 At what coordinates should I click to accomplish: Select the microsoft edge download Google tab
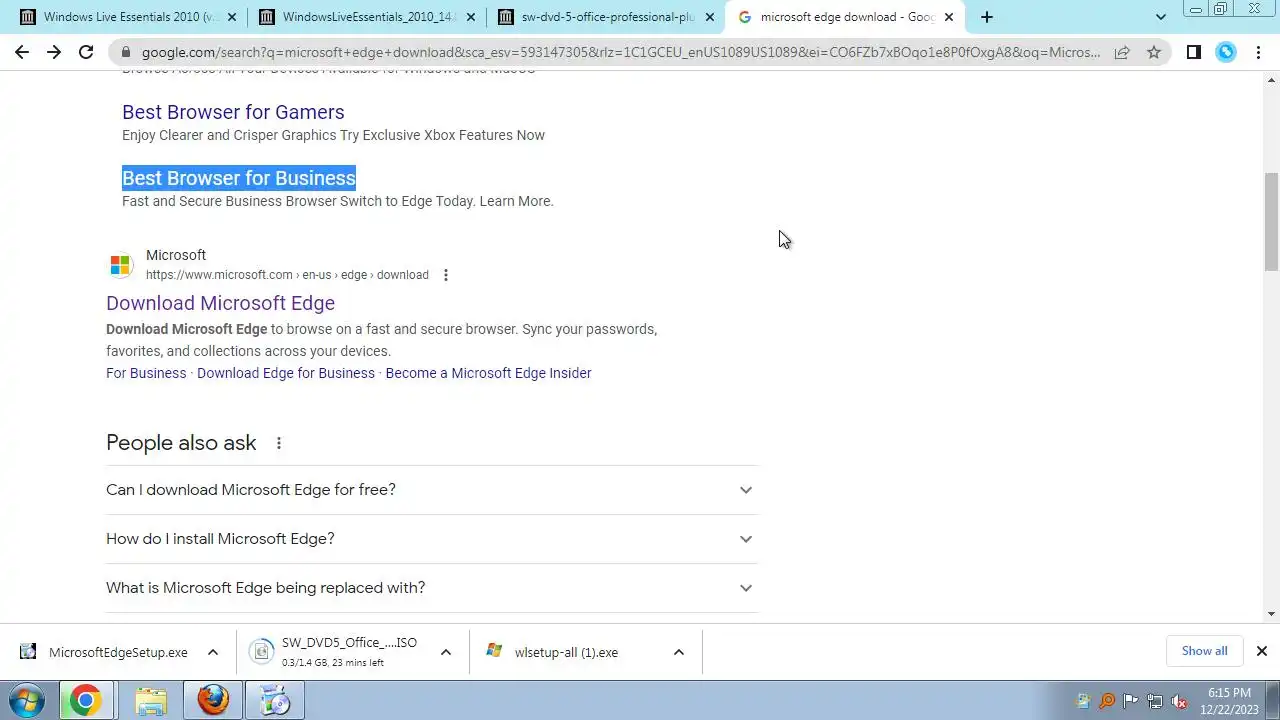tap(845, 17)
